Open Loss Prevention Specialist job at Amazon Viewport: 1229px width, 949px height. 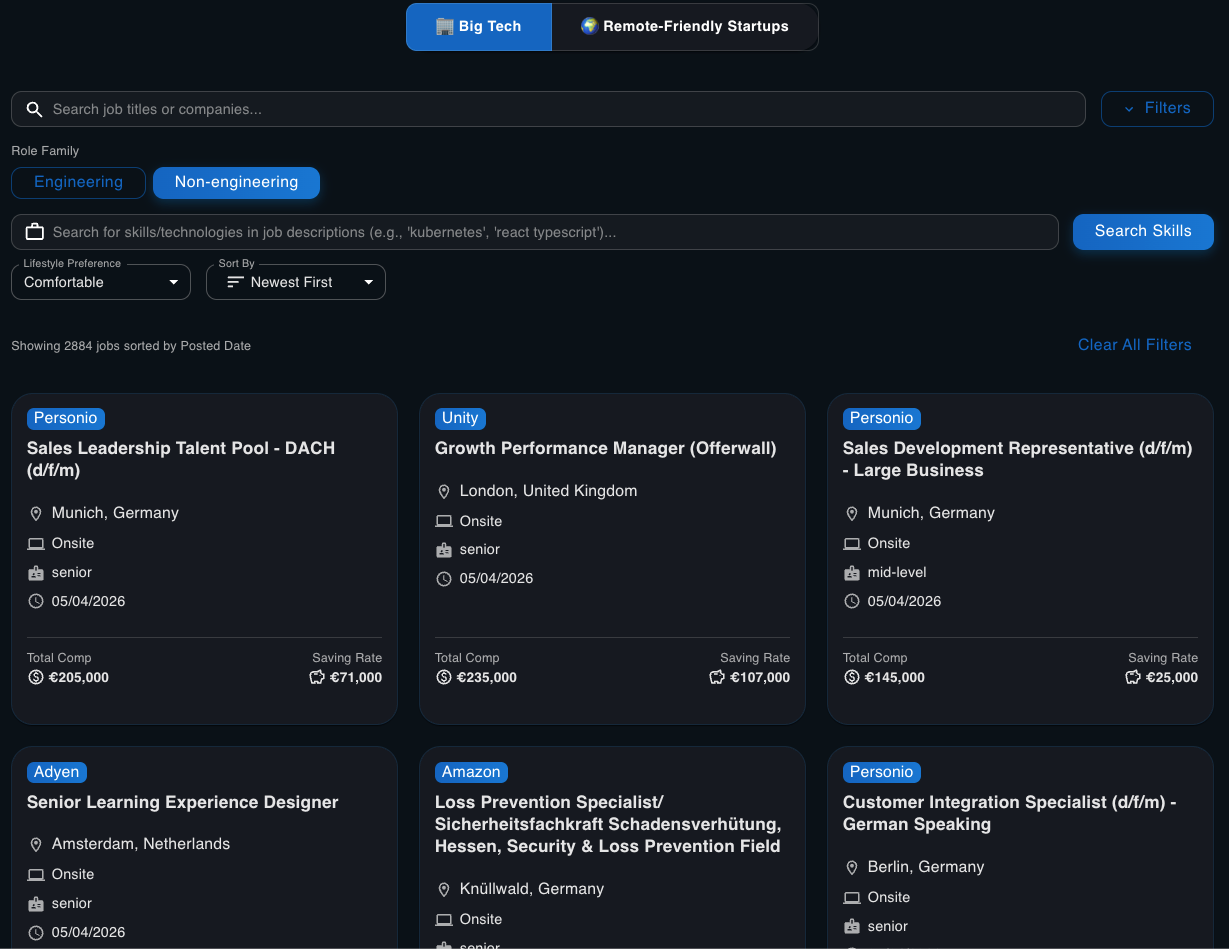pyautogui.click(x=608, y=824)
